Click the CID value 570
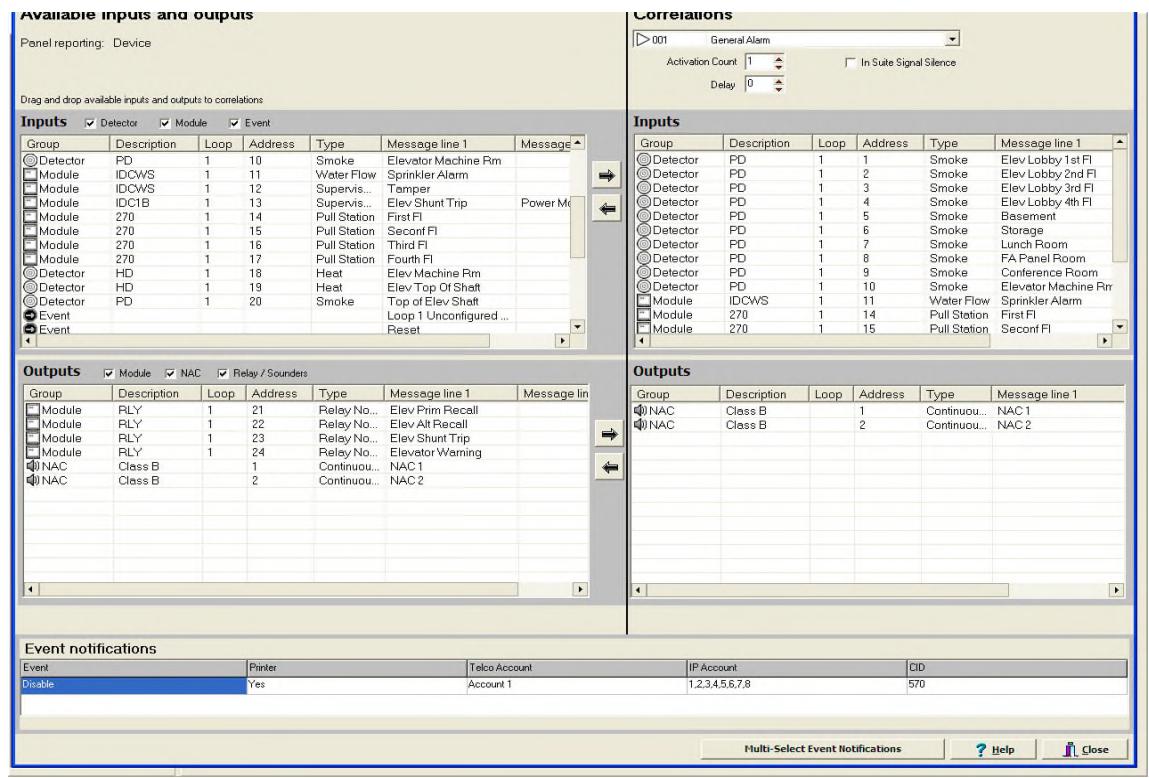The height and width of the screenshot is (778, 1149). [x=1016, y=685]
